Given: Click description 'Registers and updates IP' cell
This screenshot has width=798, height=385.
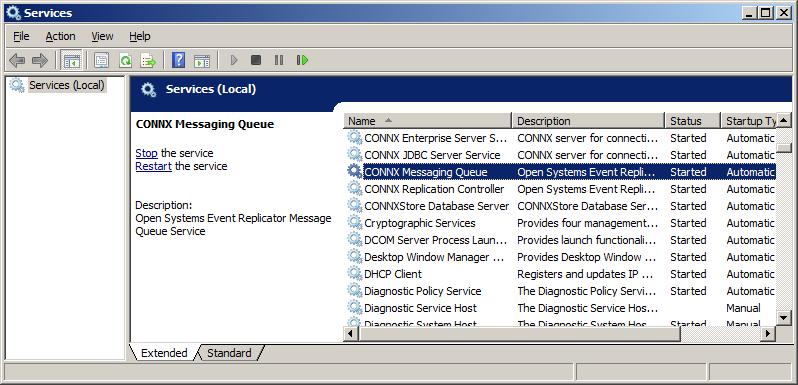Looking at the screenshot, I should (x=585, y=274).
